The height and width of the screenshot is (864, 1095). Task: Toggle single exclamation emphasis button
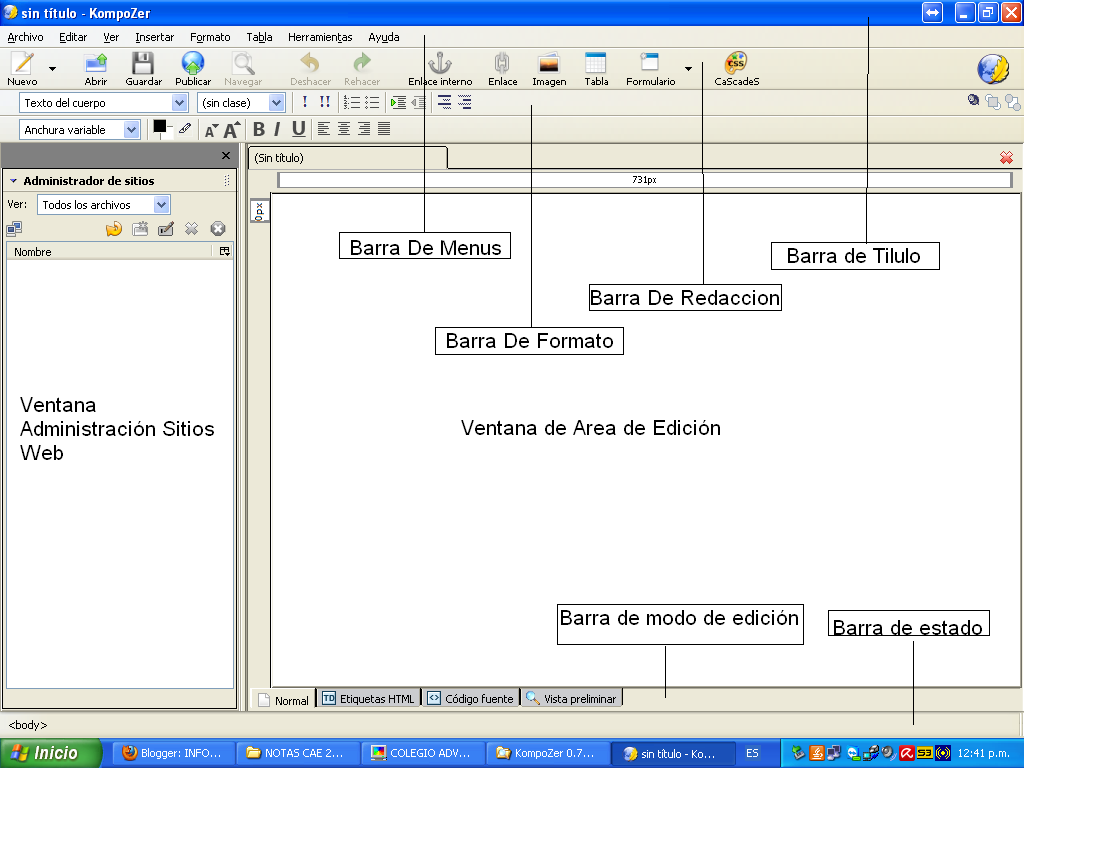point(304,103)
